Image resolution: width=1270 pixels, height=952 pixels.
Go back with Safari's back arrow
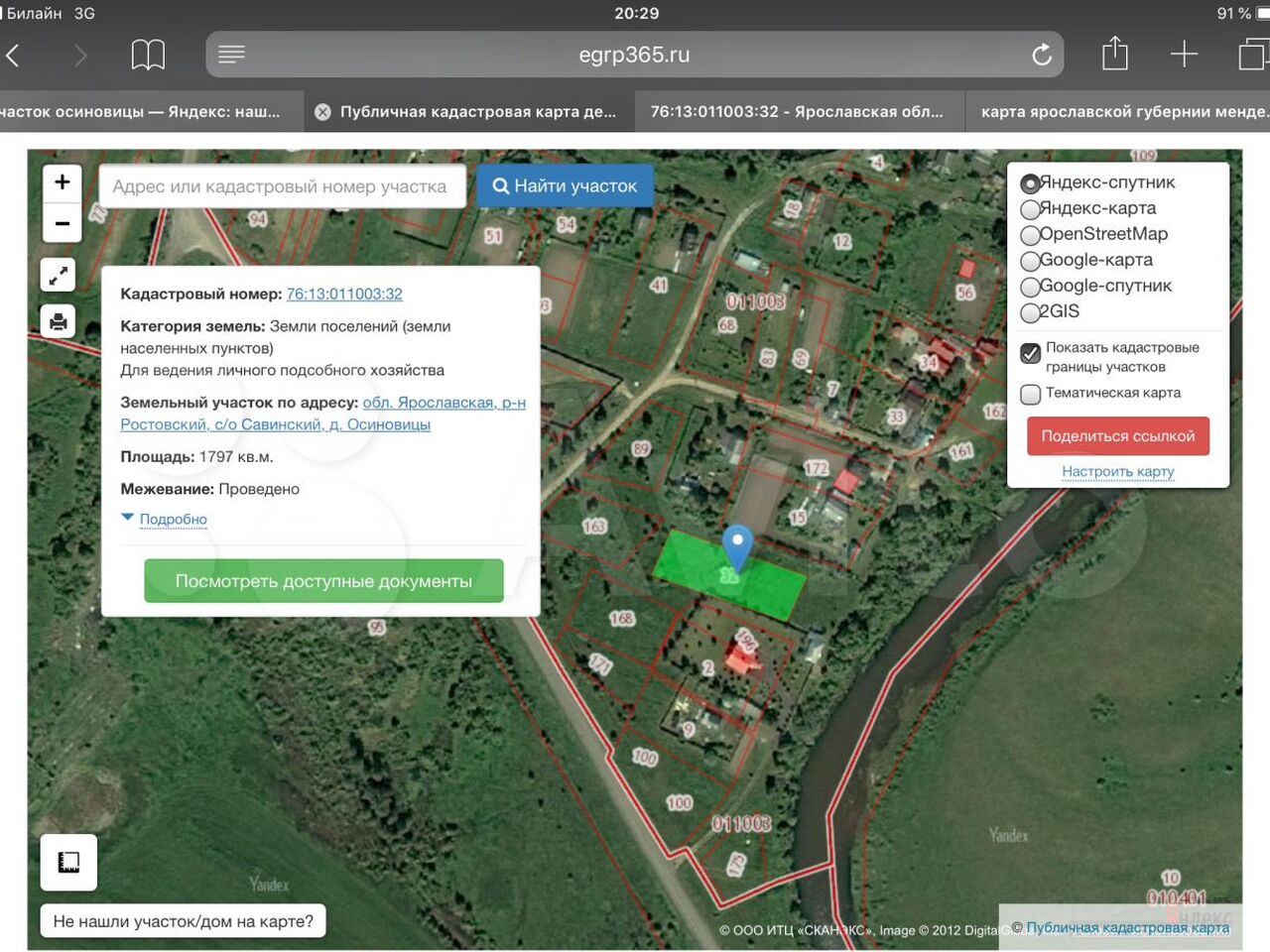[x=13, y=55]
